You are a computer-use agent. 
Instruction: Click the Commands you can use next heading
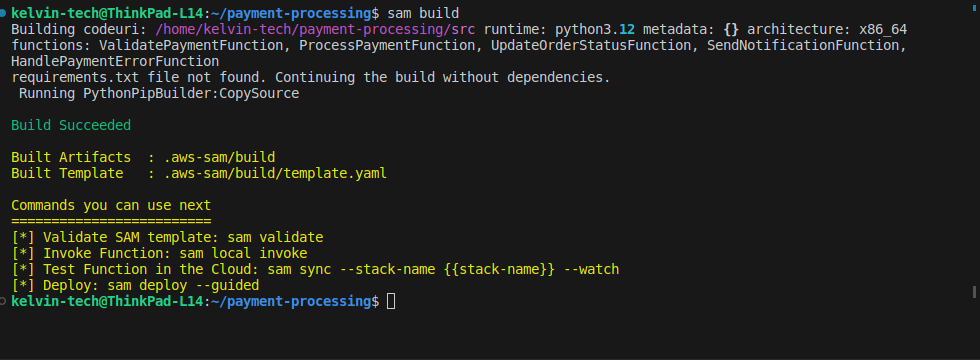[x=111, y=206]
